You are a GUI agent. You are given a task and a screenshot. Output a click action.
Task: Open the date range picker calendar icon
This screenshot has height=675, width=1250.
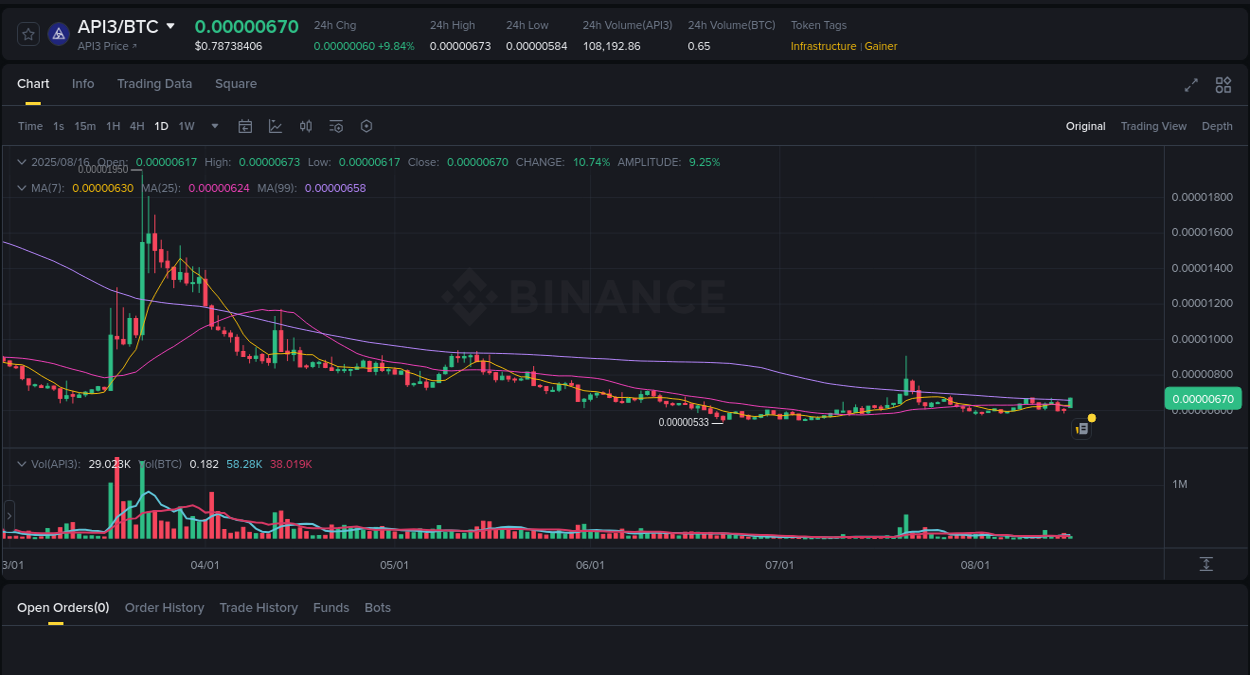click(245, 126)
